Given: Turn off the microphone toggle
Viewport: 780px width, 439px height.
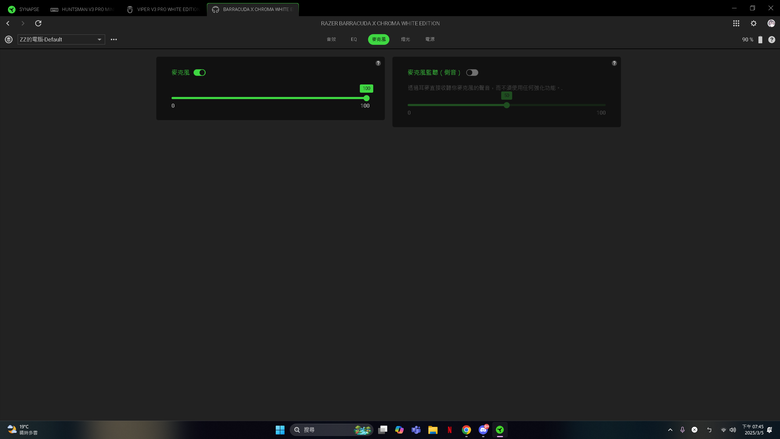Looking at the screenshot, I should click(199, 73).
